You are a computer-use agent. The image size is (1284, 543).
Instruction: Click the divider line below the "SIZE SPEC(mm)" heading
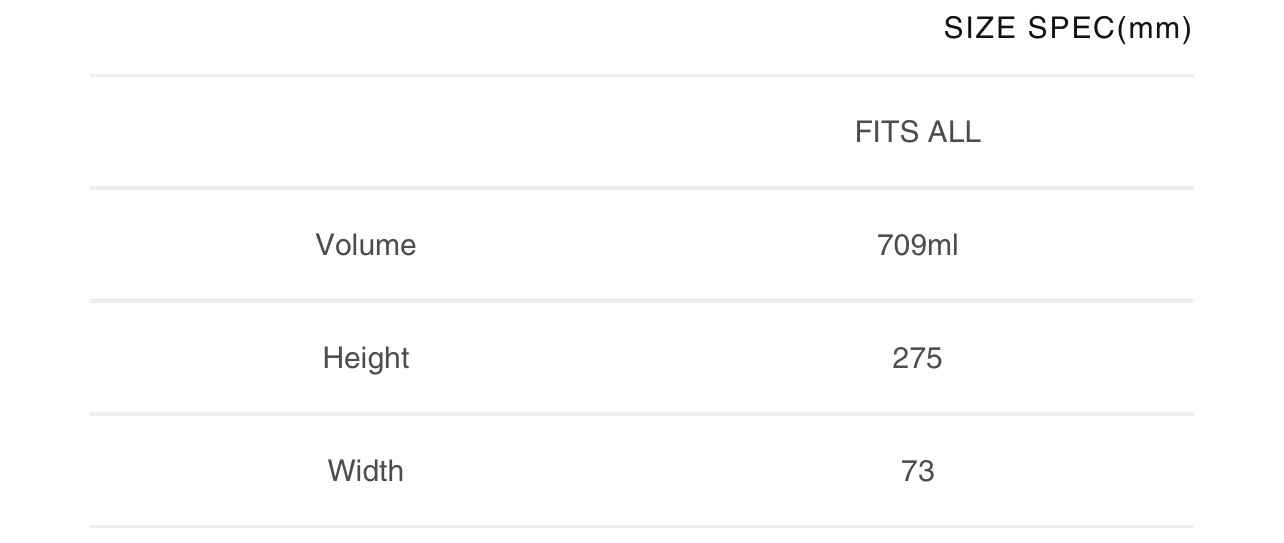[641, 75]
